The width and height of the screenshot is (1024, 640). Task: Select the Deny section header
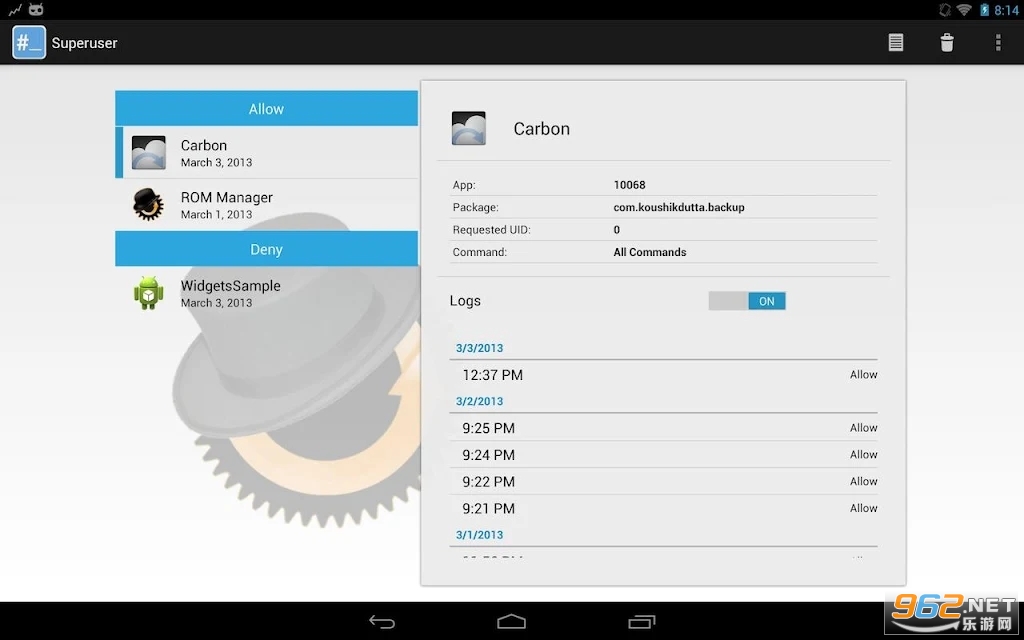pos(266,249)
